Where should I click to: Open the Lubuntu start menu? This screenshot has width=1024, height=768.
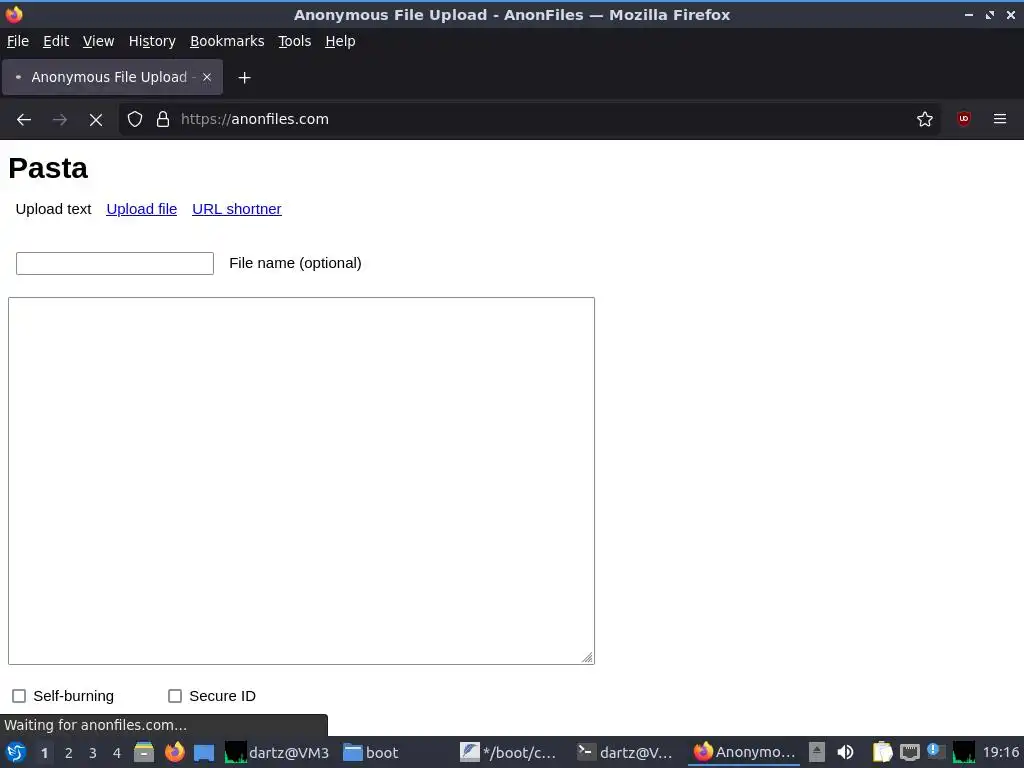16,752
